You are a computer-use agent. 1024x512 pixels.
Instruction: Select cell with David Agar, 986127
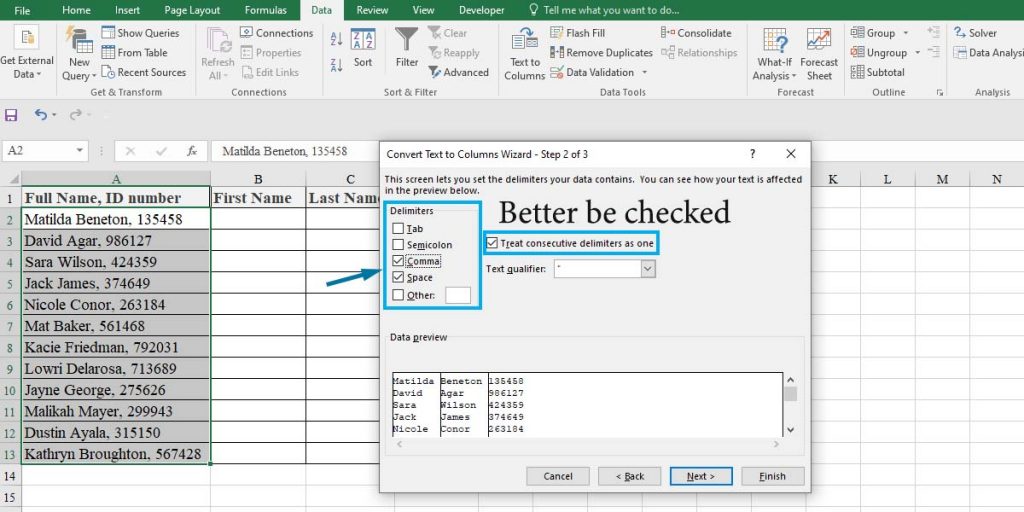point(116,240)
